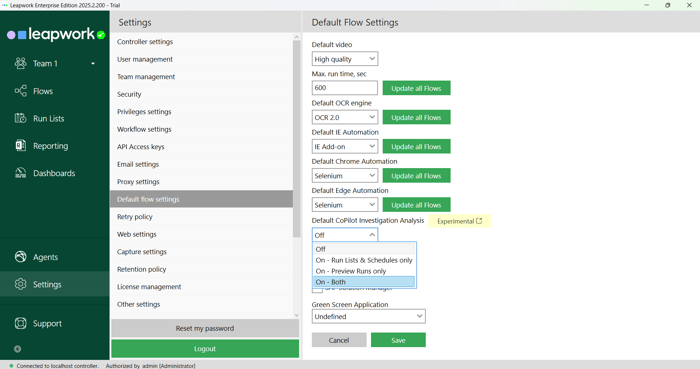The width and height of the screenshot is (700, 369).
Task: Click the external link icon beside Experimental
Action: (x=479, y=221)
